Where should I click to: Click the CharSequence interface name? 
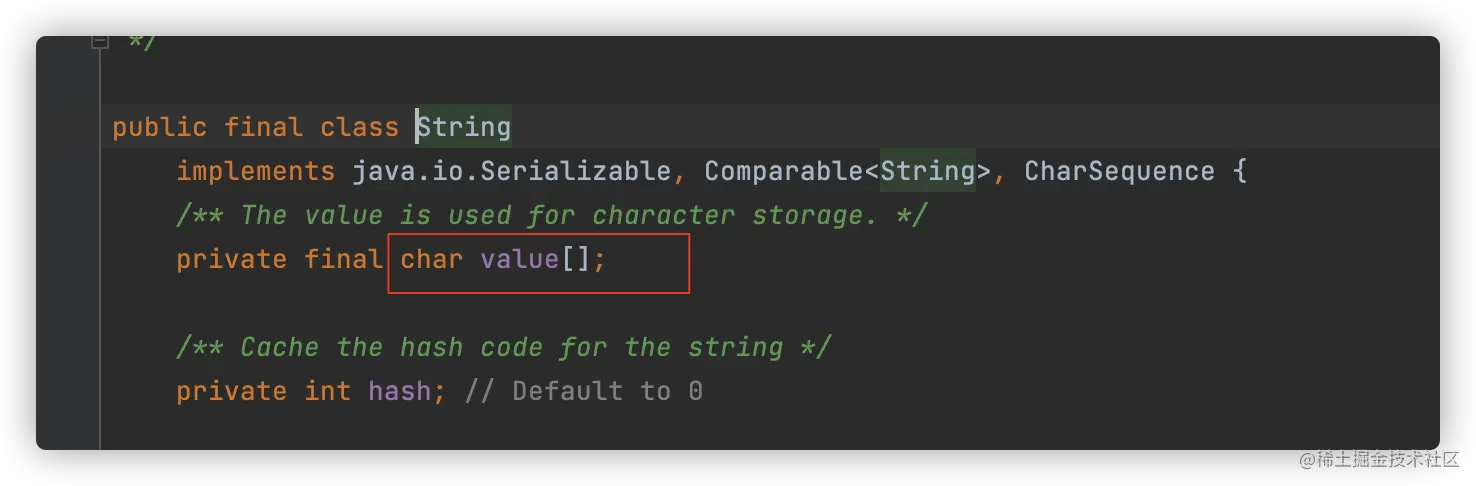point(1119,171)
